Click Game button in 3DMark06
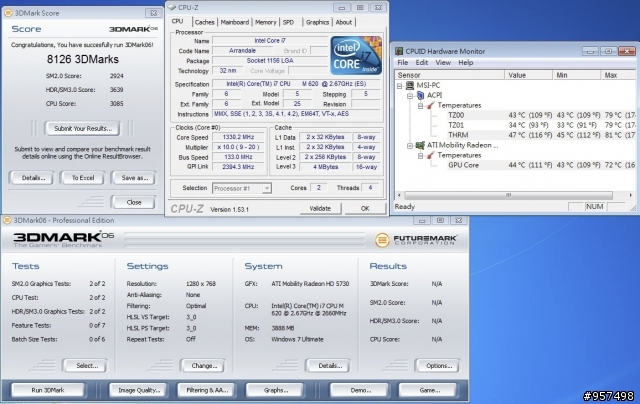Screen dimensions: 640x404 coord(428,390)
